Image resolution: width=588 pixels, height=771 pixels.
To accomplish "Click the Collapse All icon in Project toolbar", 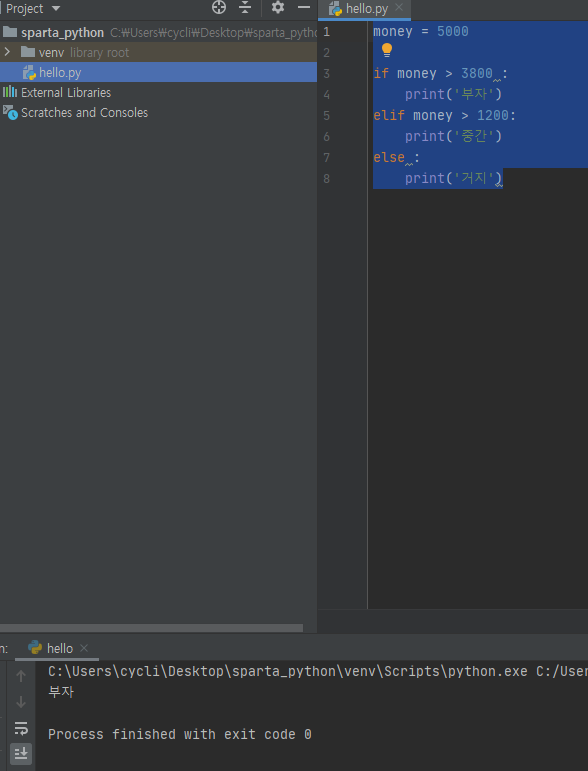I will pos(244,7).
